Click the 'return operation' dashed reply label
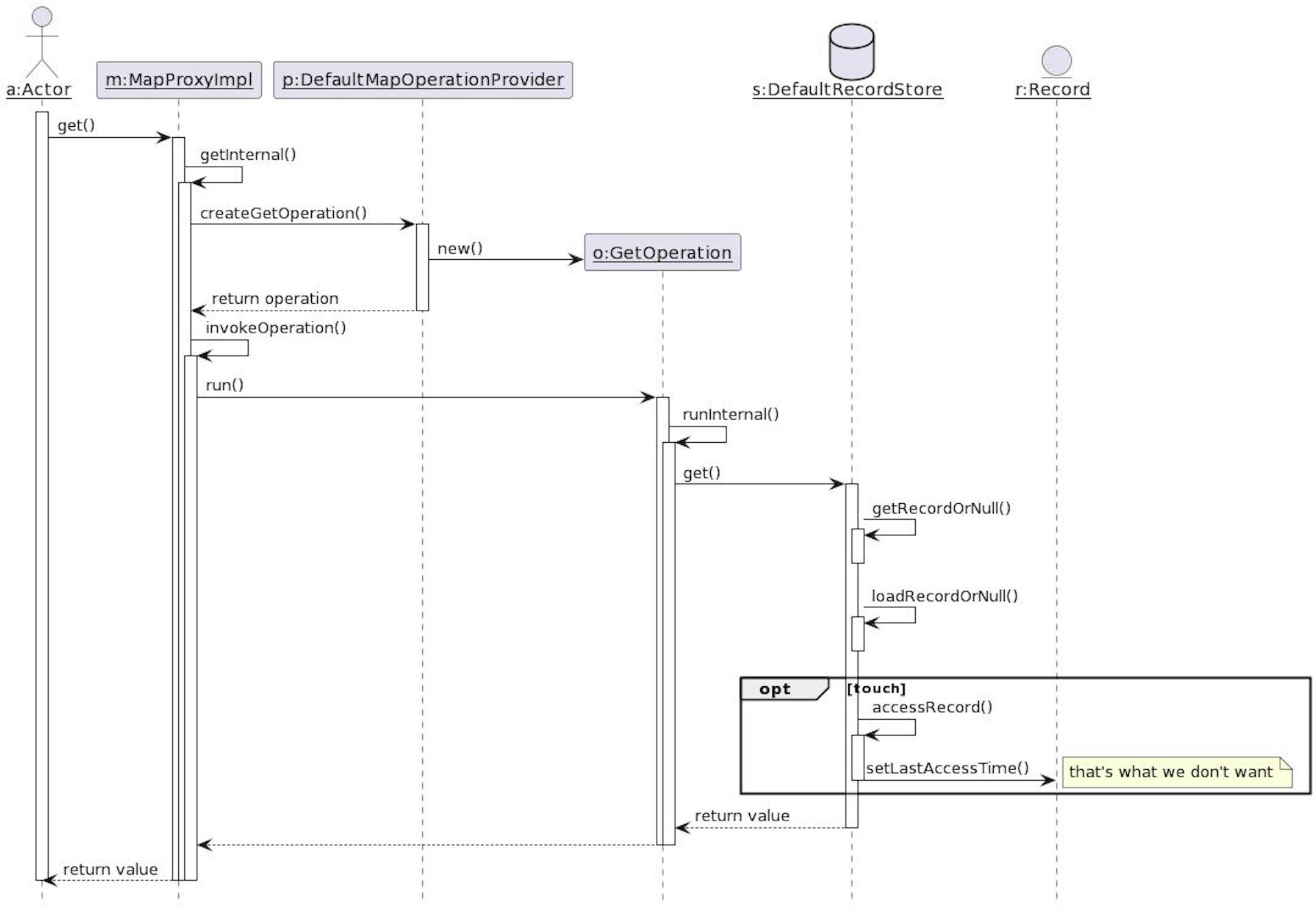The width and height of the screenshot is (1316, 909). coord(274,299)
